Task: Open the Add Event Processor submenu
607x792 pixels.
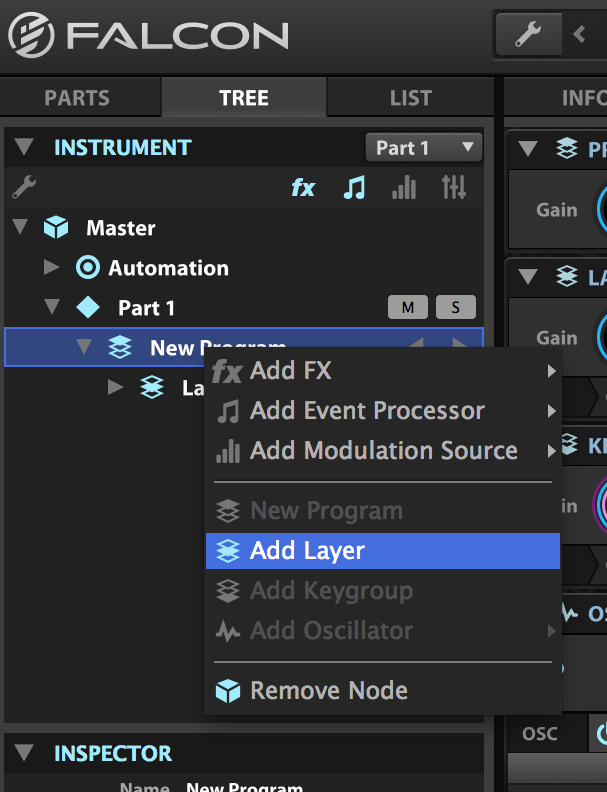Action: coord(383,411)
